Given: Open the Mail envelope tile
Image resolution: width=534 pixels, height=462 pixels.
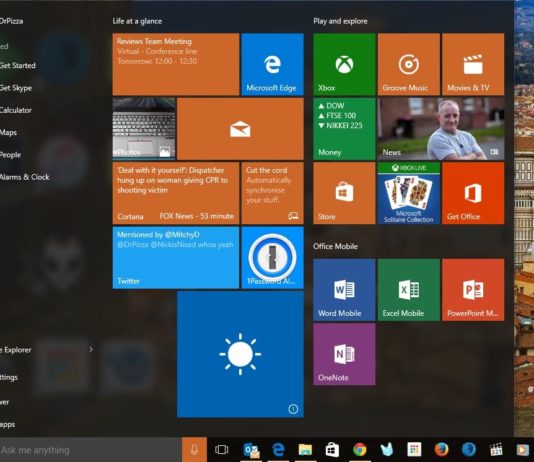Looking at the screenshot, I should point(240,129).
